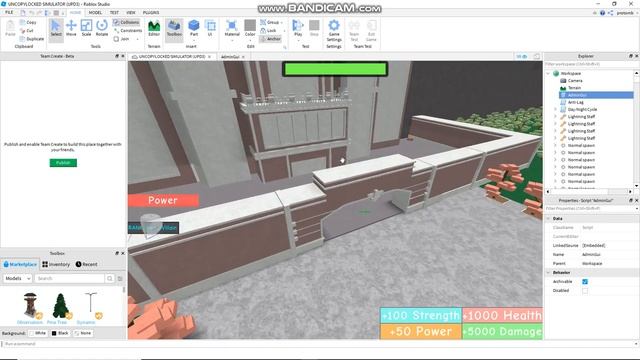The width and height of the screenshot is (640, 360).
Task: Open the UI insert tool
Action: (210, 28)
